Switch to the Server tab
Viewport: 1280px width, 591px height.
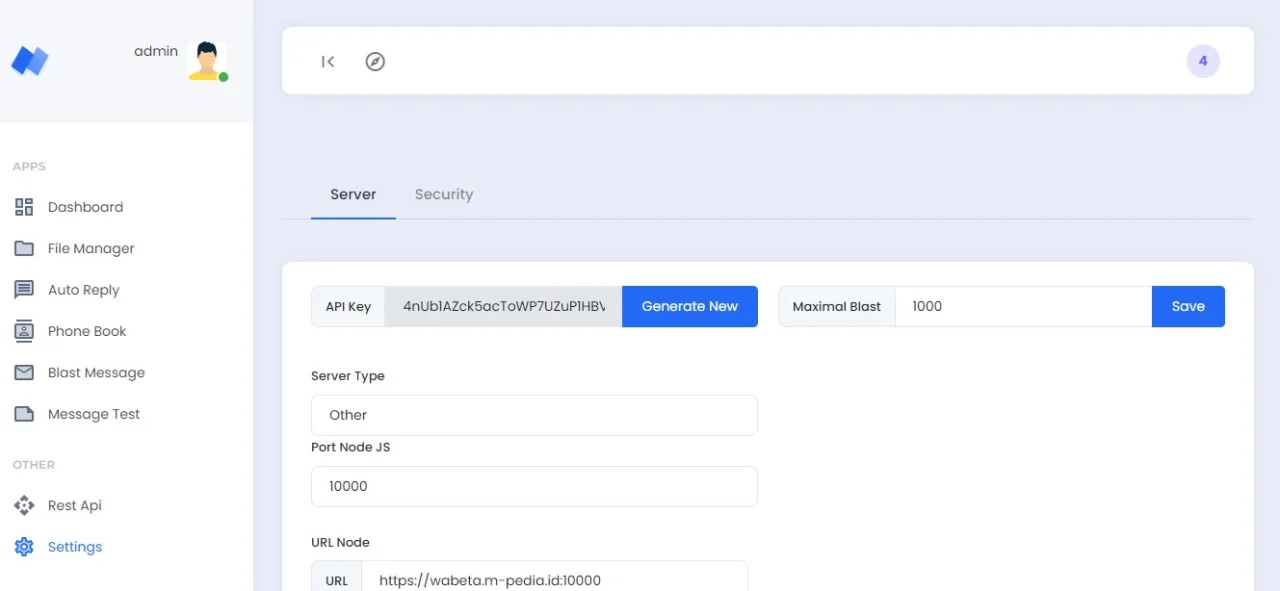[x=353, y=194]
